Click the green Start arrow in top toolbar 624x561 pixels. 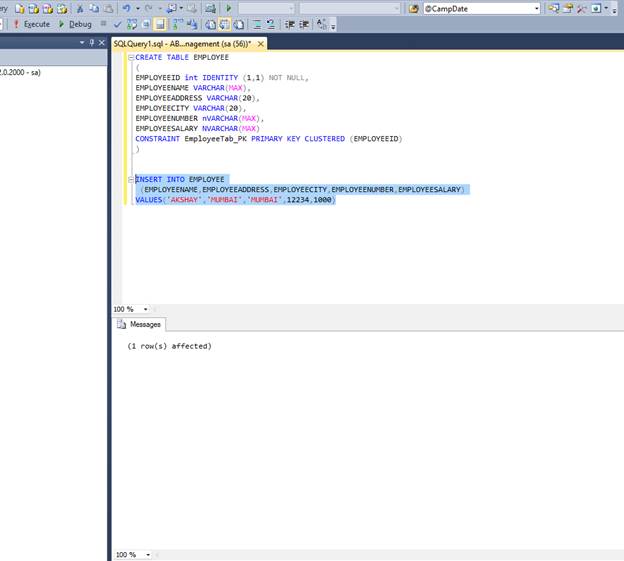(229, 8)
